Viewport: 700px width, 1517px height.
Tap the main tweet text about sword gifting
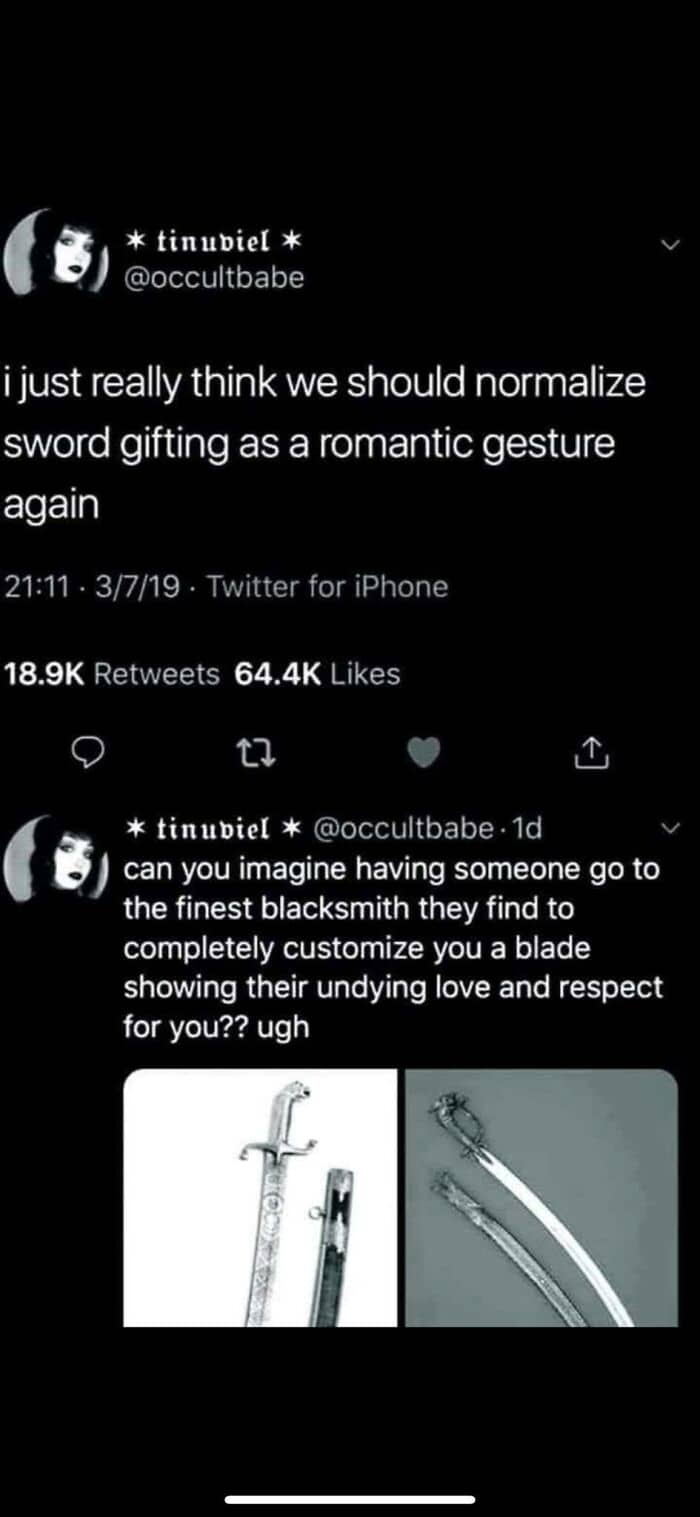(325, 442)
